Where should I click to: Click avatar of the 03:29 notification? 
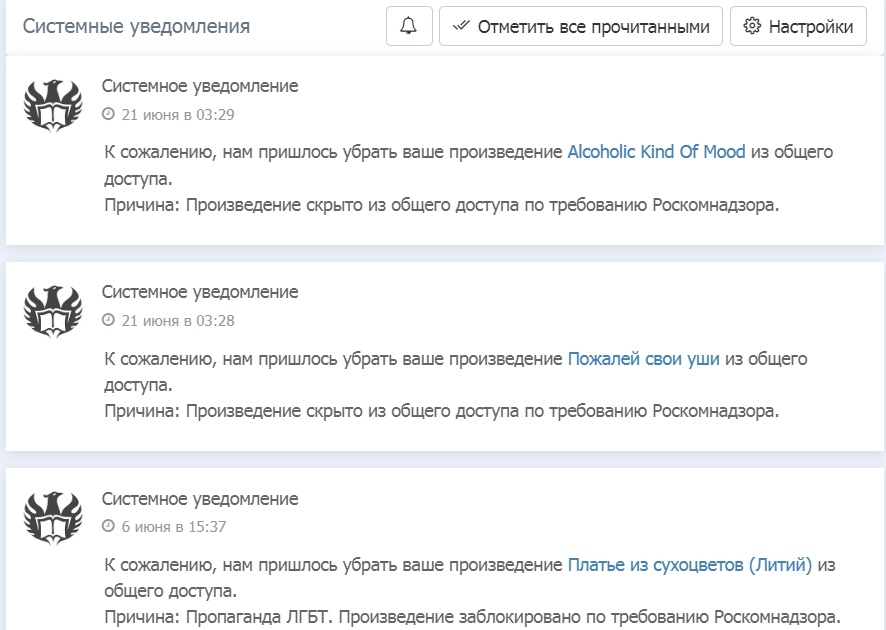tap(52, 106)
